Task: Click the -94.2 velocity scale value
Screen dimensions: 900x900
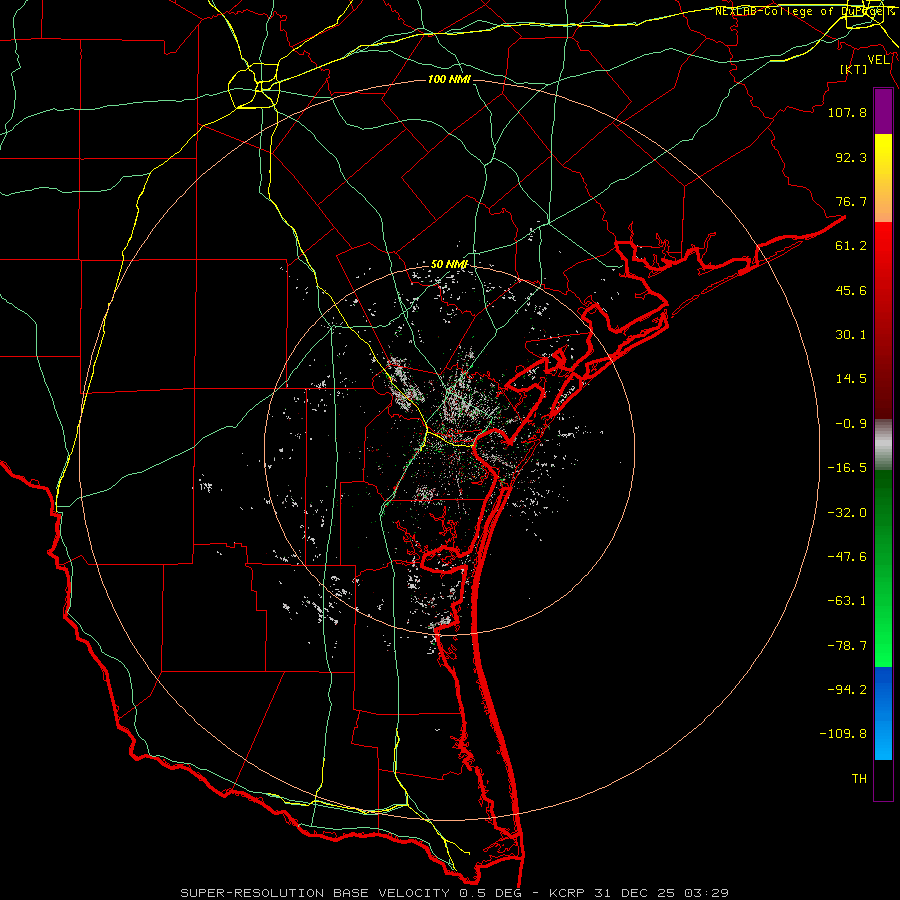Action: [x=847, y=690]
